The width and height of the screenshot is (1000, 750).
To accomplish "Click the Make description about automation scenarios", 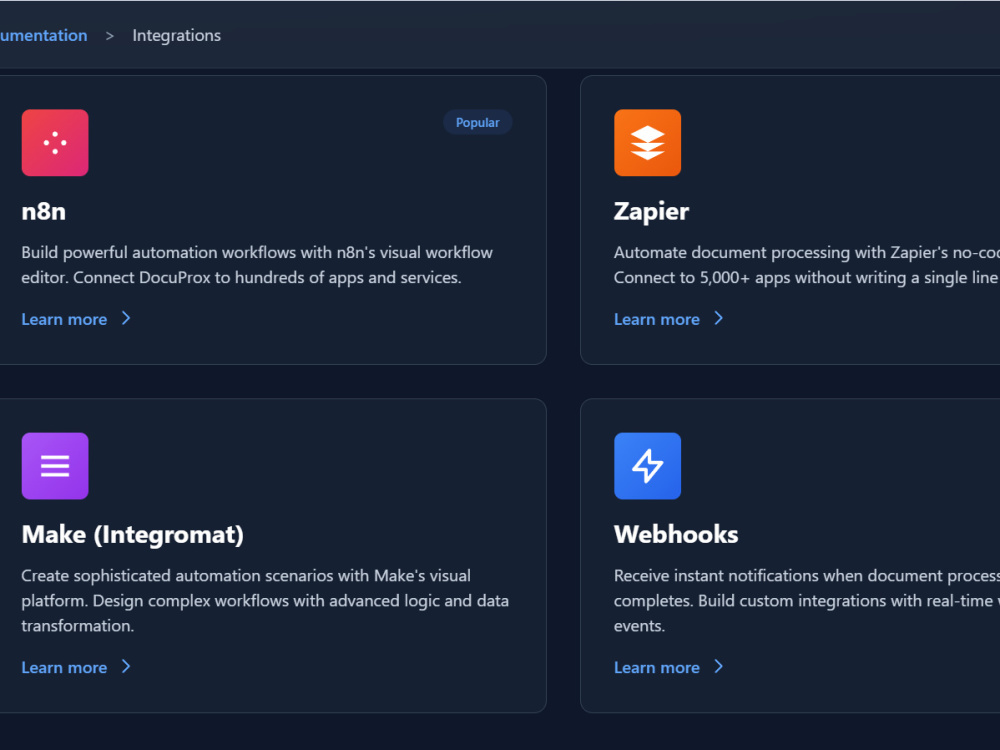I will coord(265,601).
